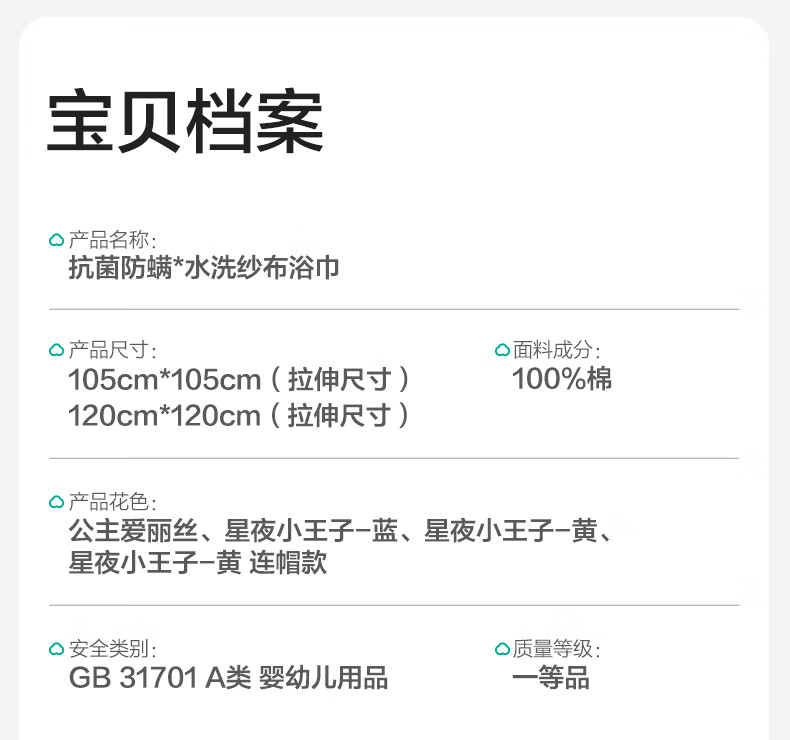Click the 产品尺寸 label

coord(112,351)
